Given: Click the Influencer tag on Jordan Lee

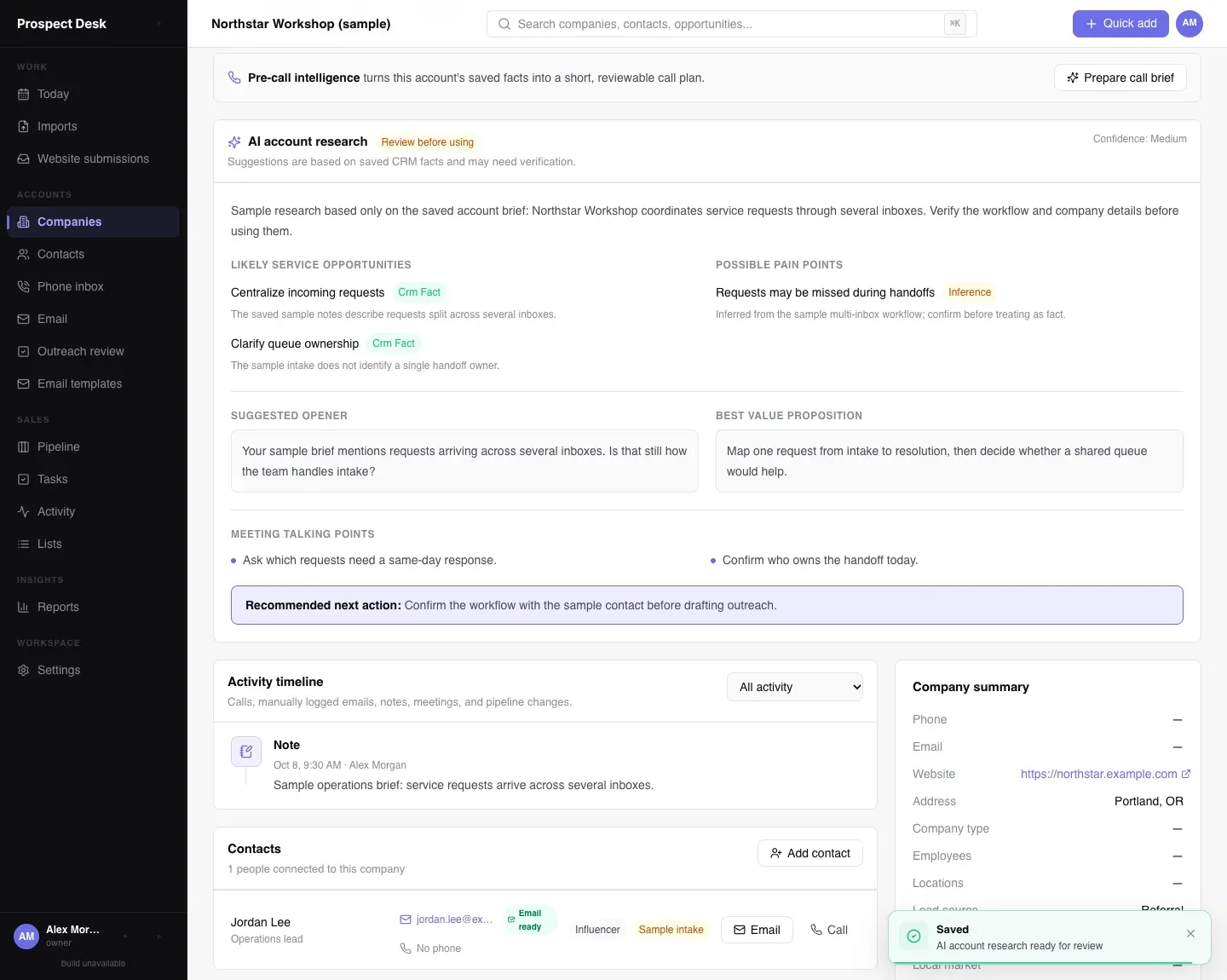Looking at the screenshot, I should point(597,930).
